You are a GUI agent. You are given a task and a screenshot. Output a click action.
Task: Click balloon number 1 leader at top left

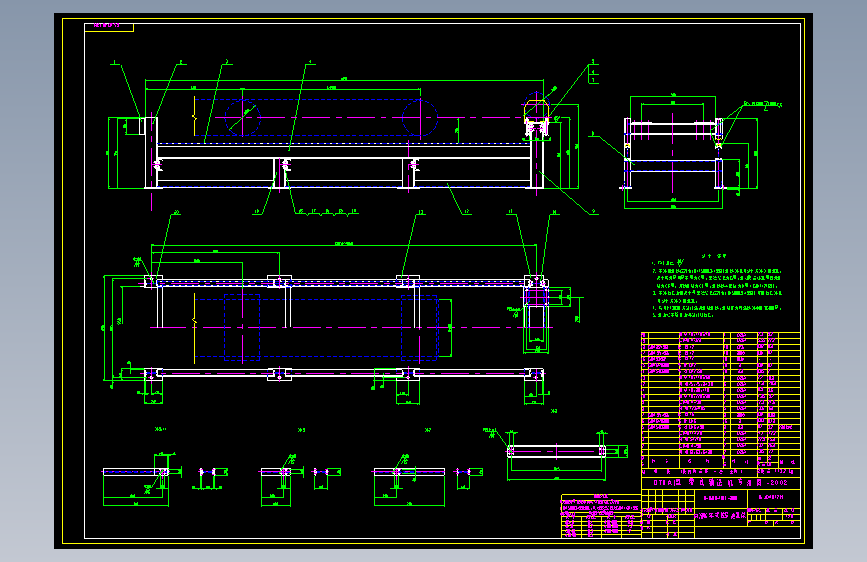(x=126, y=89)
